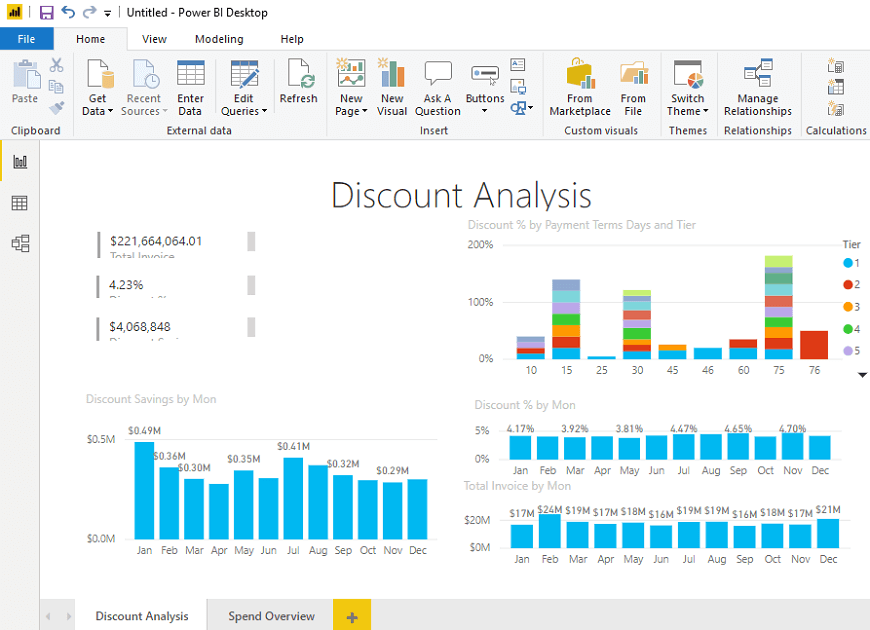Screen dimensions: 870x630
Task: Select Tier 2 red legend swatch
Action: click(x=848, y=285)
